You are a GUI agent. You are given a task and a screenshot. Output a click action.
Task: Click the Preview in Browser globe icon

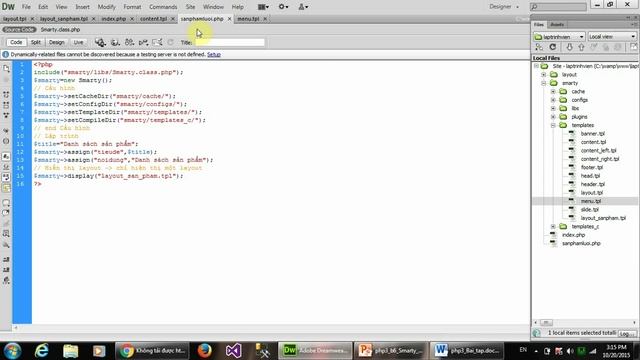pyautogui.click(x=116, y=42)
